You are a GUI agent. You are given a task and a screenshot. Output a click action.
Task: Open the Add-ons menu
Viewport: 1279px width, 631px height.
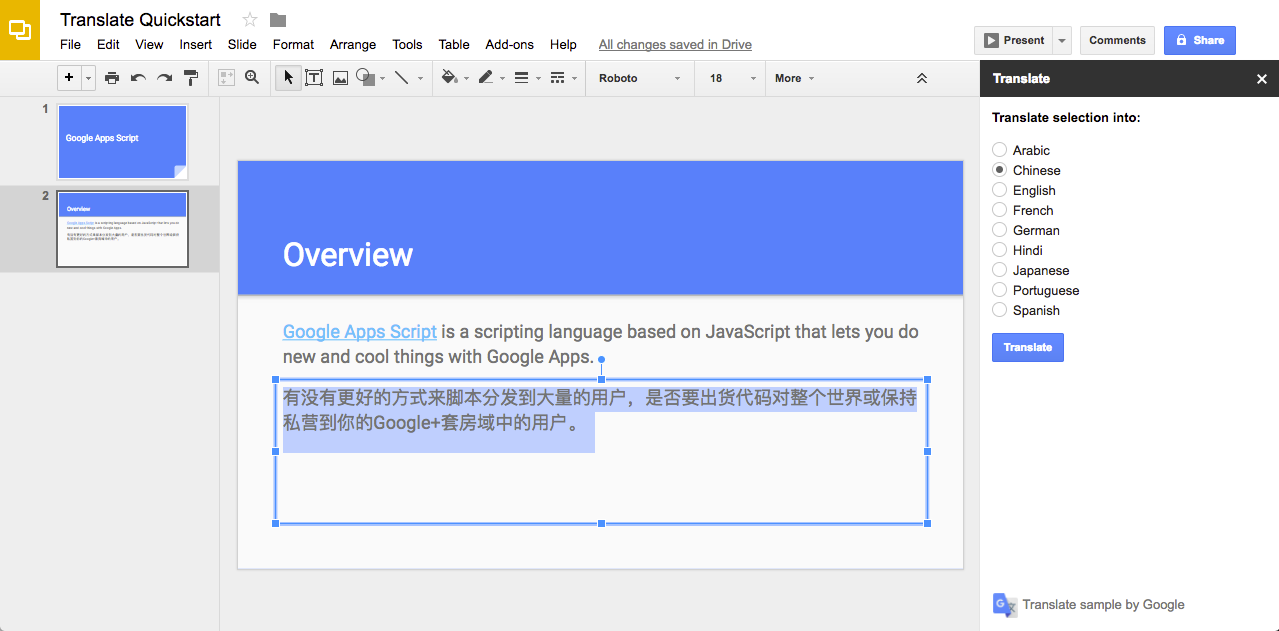point(509,44)
